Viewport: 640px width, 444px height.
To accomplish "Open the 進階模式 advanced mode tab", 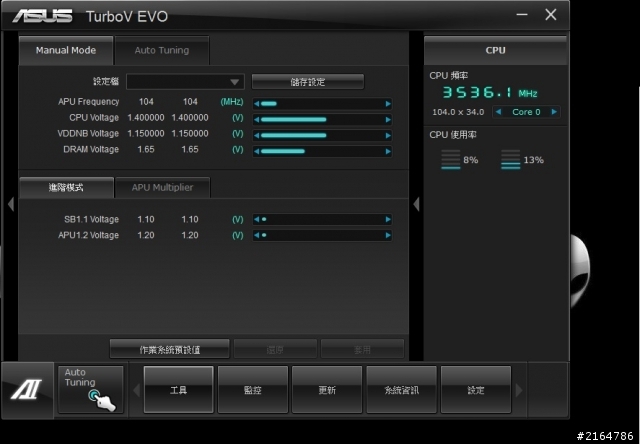I will (x=66, y=188).
